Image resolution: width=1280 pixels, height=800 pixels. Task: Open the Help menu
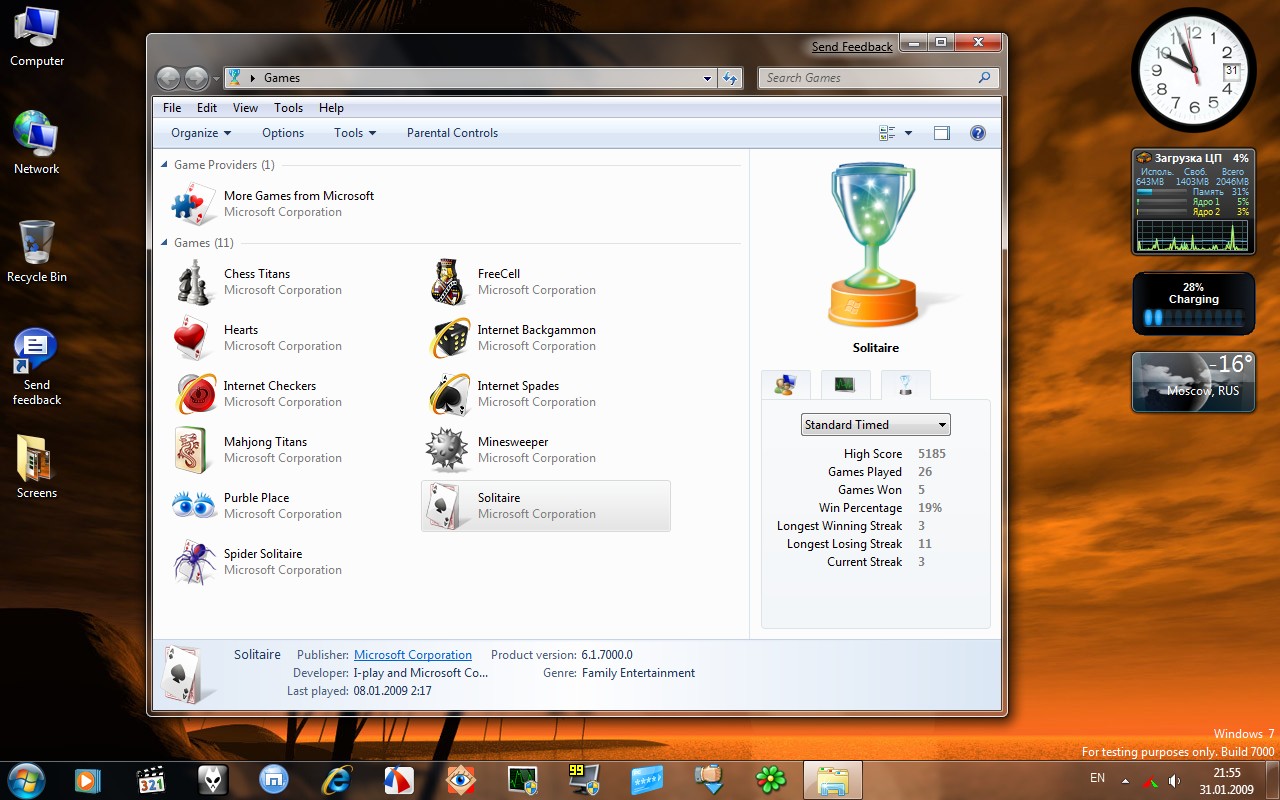(x=331, y=108)
